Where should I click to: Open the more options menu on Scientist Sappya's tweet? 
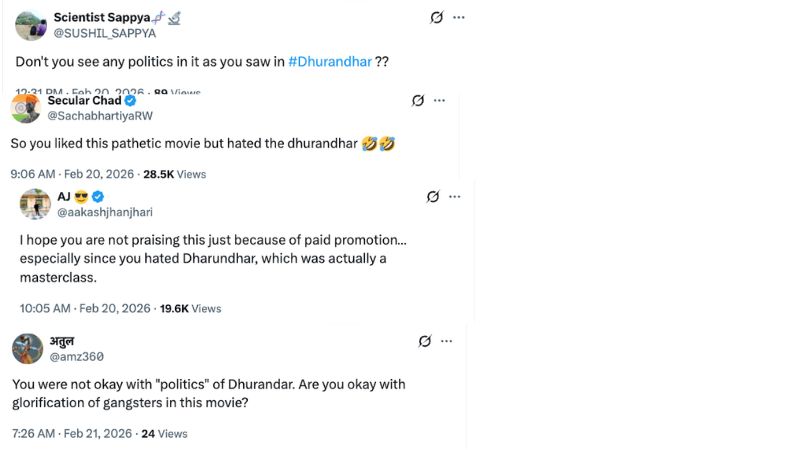tap(459, 18)
